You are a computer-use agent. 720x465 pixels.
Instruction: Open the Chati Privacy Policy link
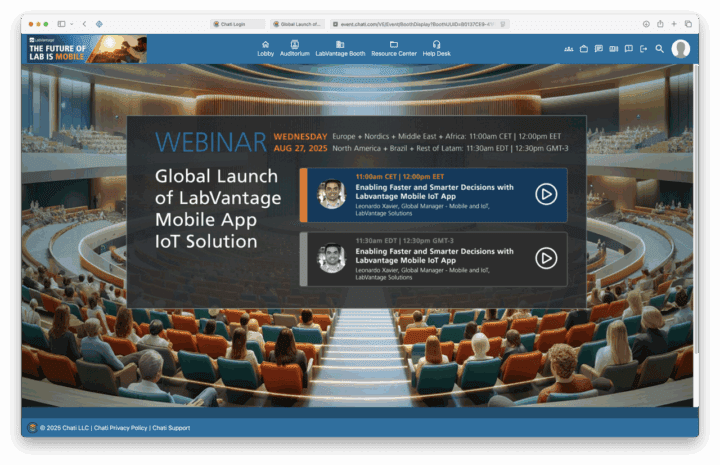click(120, 428)
